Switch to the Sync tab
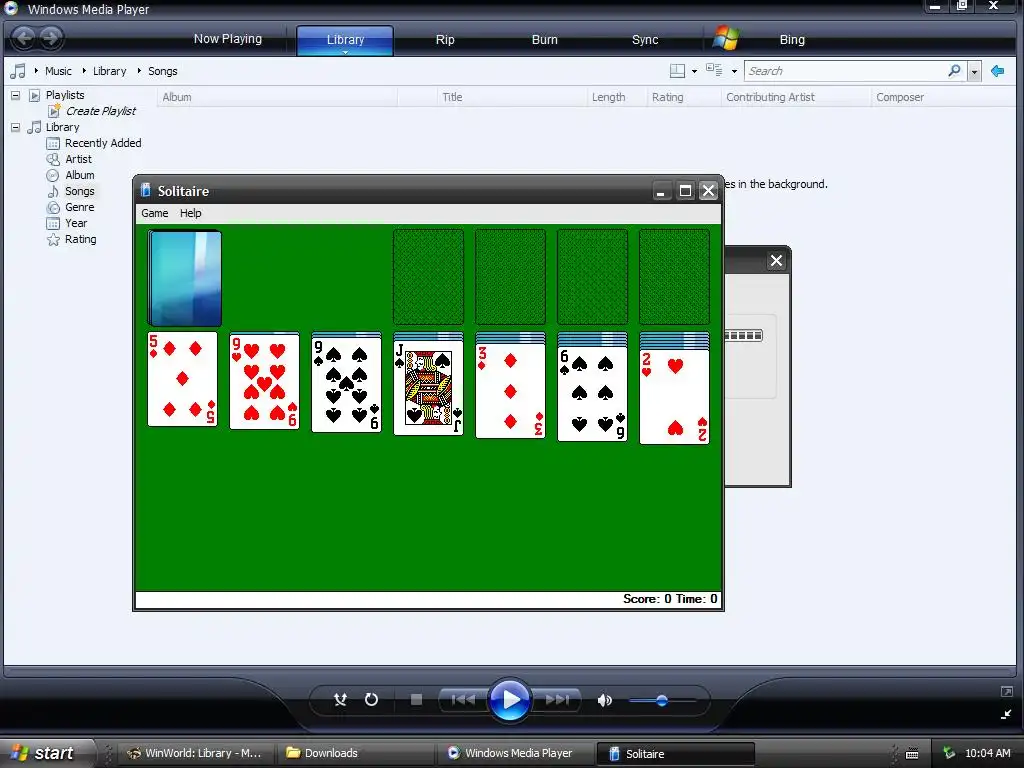Viewport: 1024px width, 768px height. (645, 39)
